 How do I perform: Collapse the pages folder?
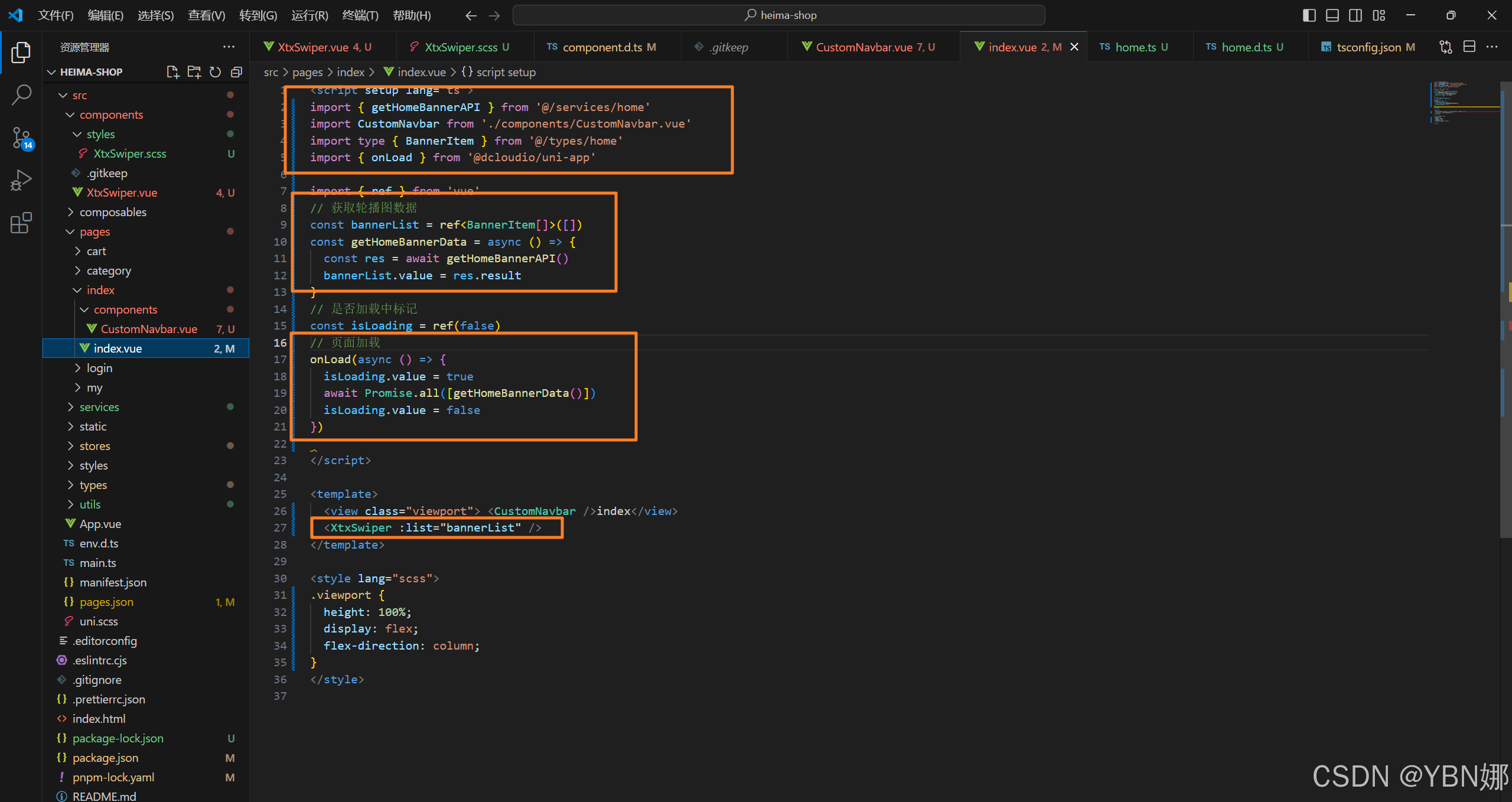pyautogui.click(x=94, y=232)
